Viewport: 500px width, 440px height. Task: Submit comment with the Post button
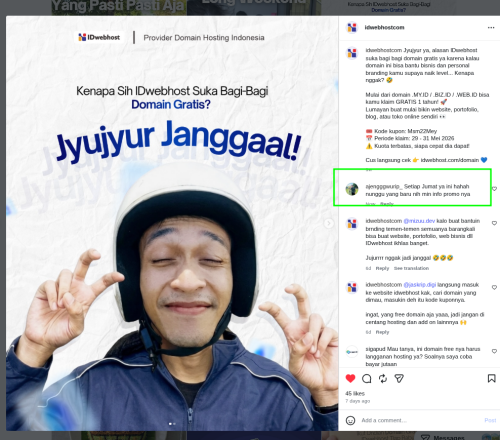[x=490, y=420]
